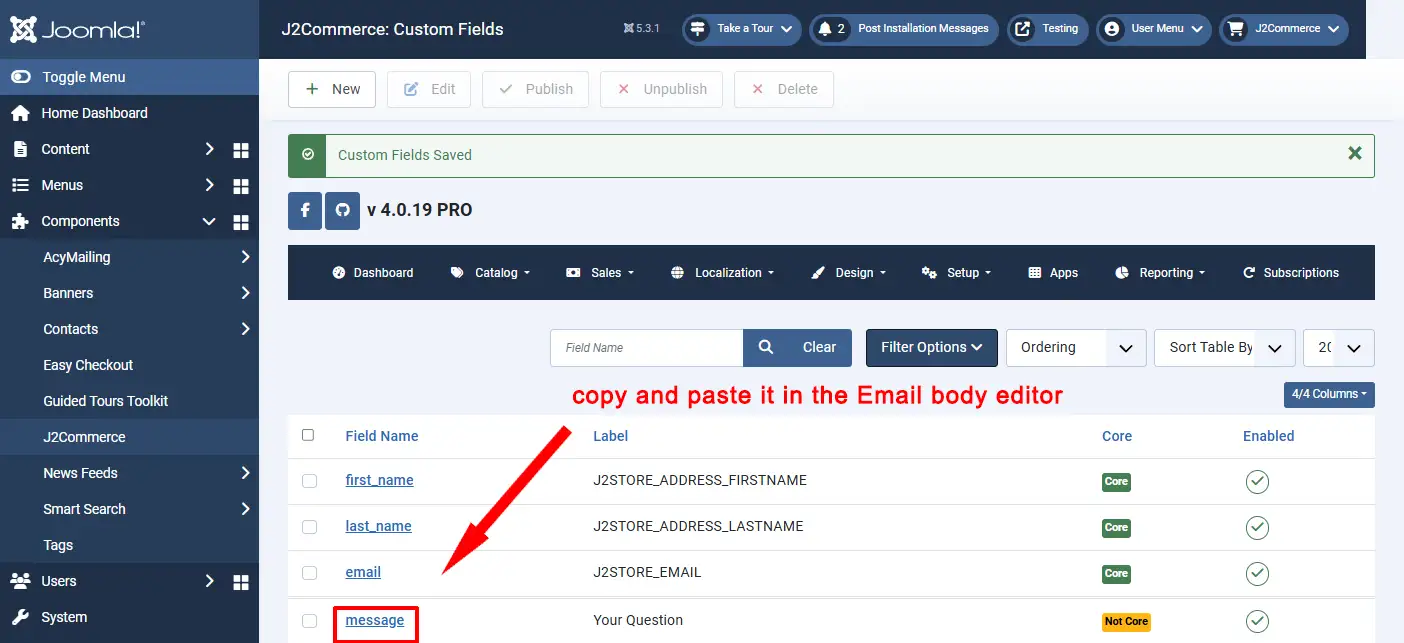
Task: Open the Subscriptions menu item
Action: pos(1291,273)
